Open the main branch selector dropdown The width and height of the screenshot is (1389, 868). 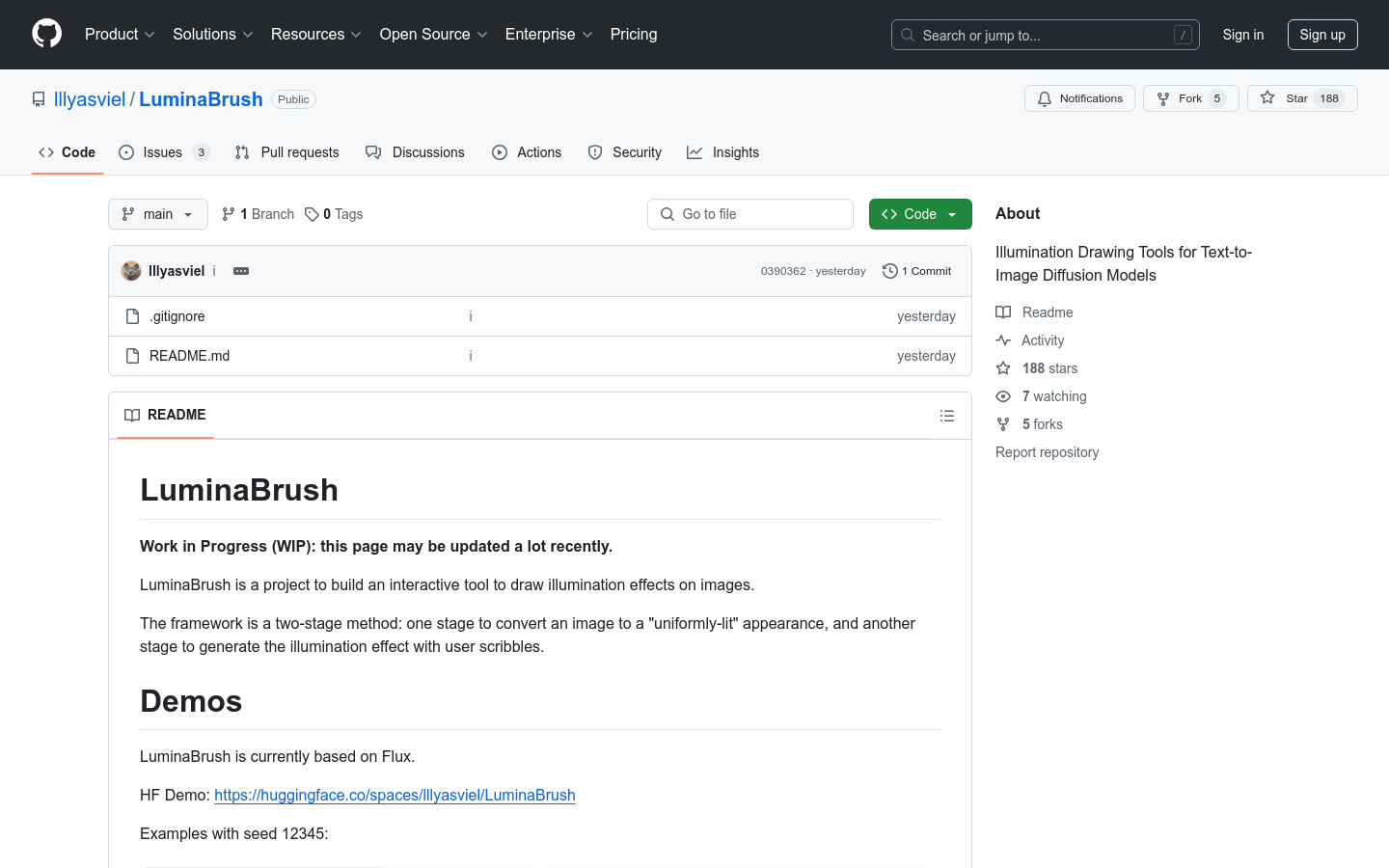click(158, 214)
